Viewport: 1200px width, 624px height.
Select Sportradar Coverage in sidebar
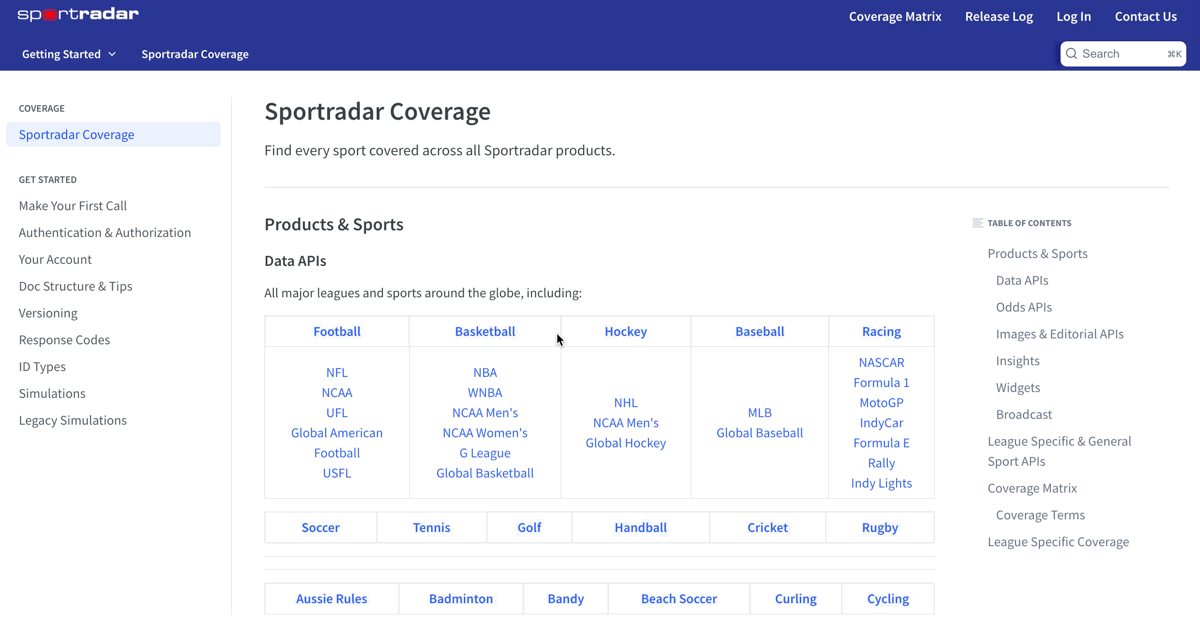[x=113, y=134]
